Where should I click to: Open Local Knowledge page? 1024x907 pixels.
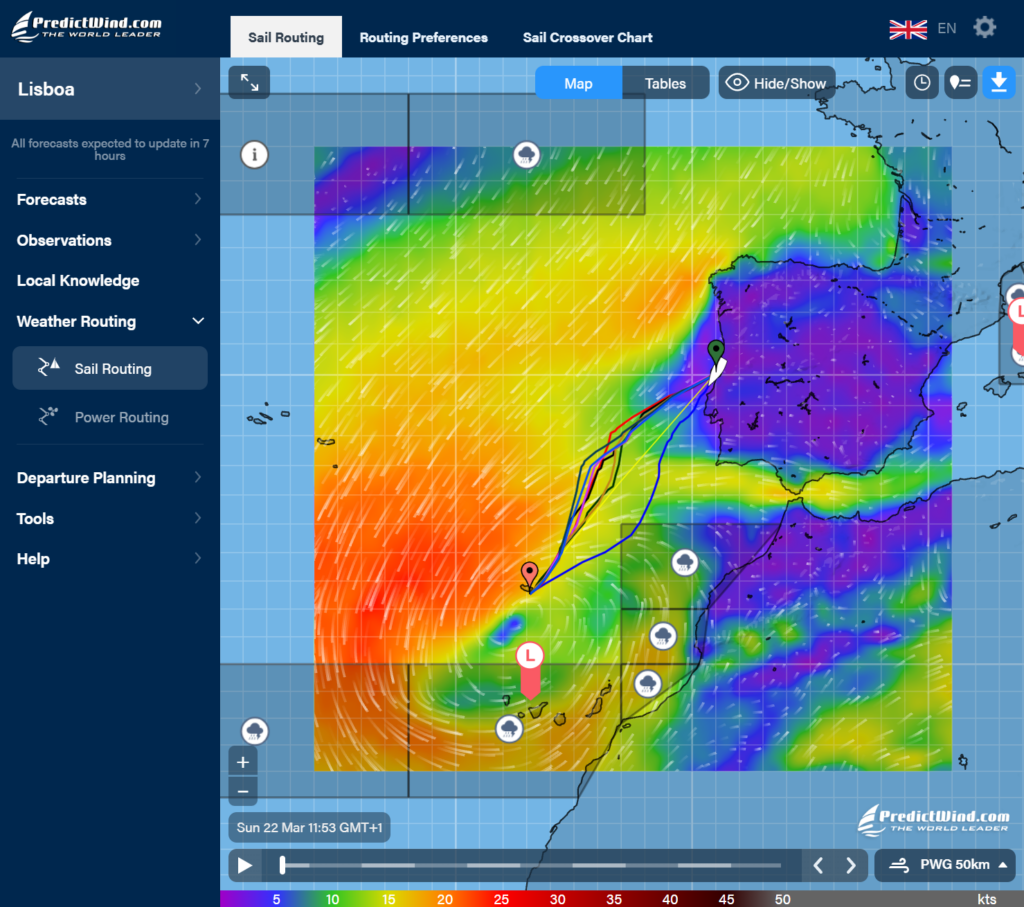(78, 281)
